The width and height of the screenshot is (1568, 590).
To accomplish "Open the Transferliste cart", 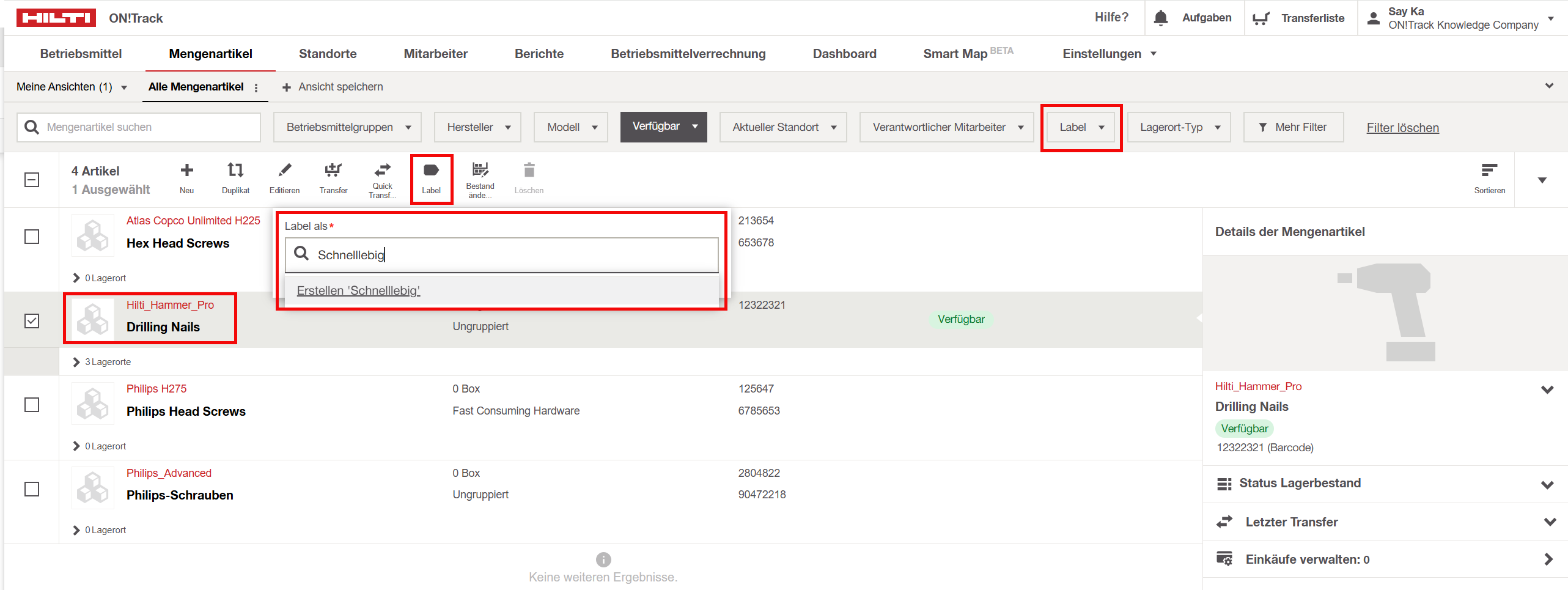I will click(x=1261, y=18).
